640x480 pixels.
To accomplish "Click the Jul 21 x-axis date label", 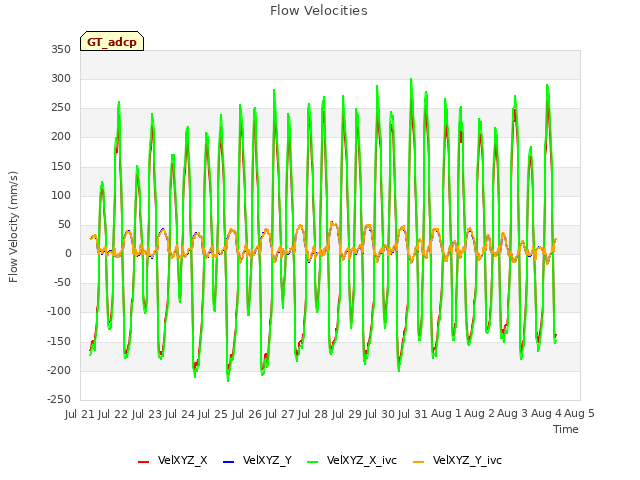I will (80, 414).
